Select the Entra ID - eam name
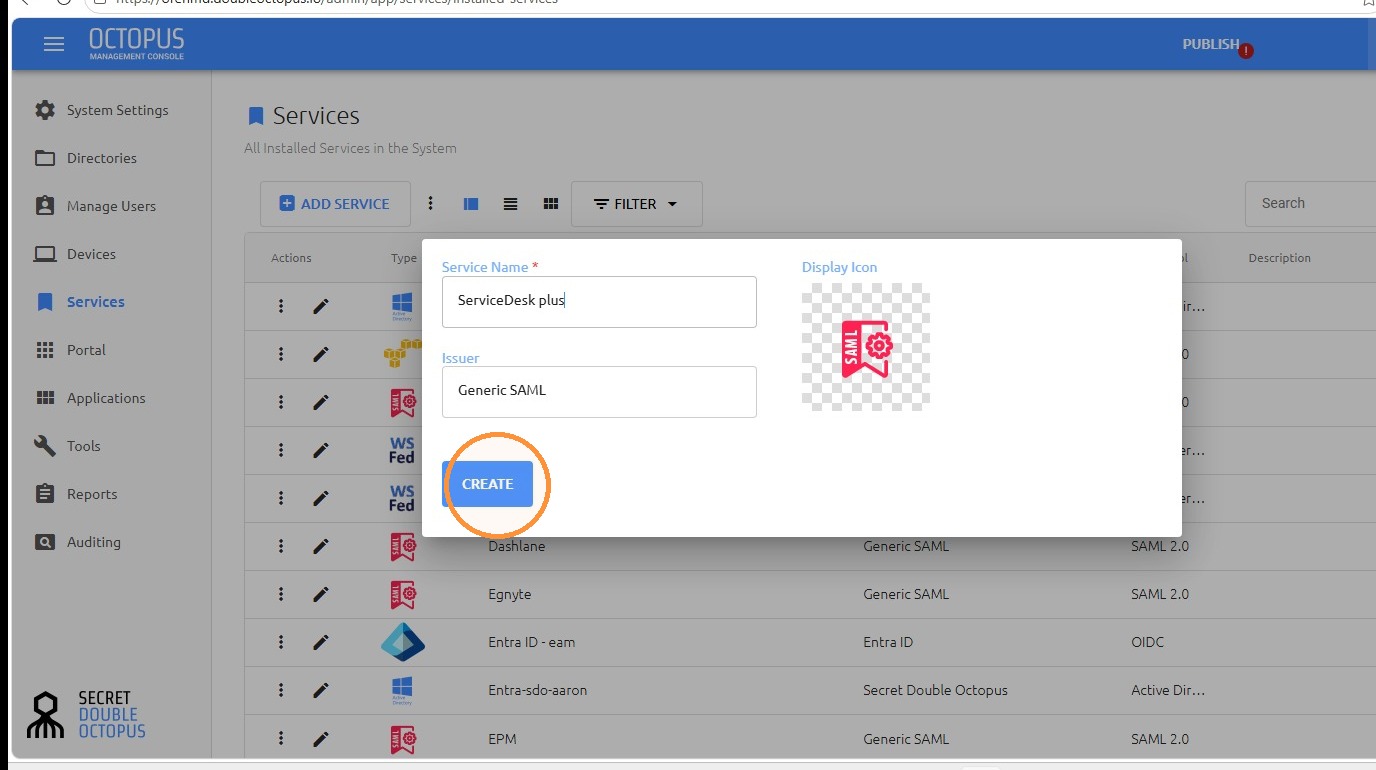The width and height of the screenshot is (1376, 770). coord(531,642)
